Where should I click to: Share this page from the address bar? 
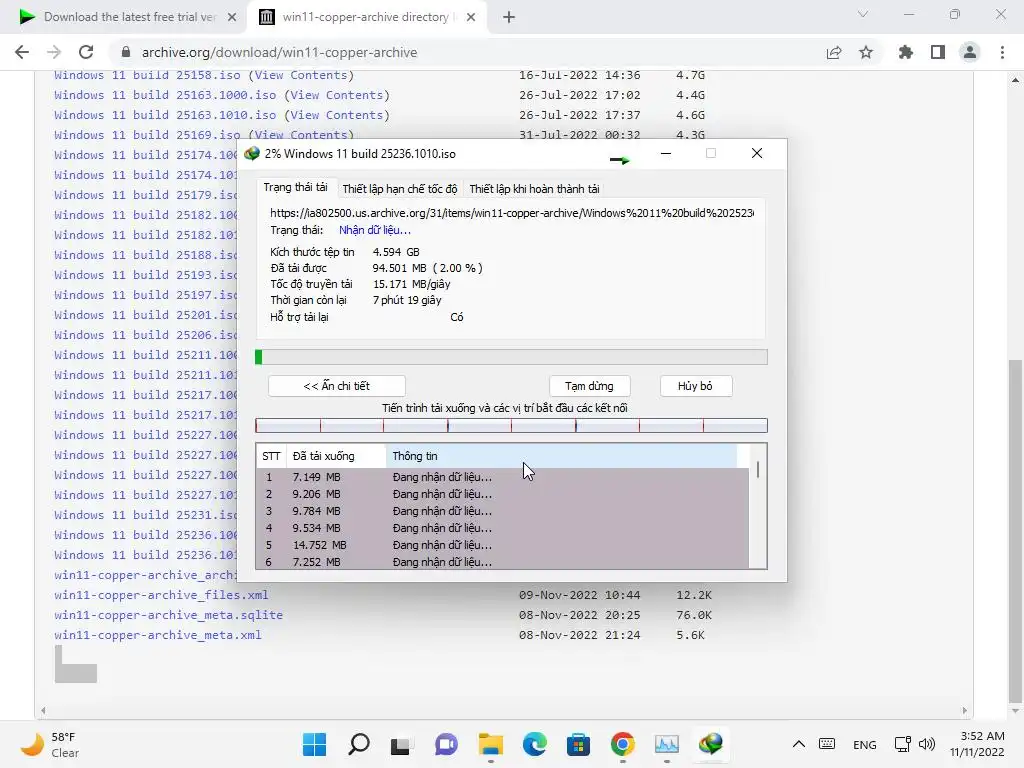833,52
